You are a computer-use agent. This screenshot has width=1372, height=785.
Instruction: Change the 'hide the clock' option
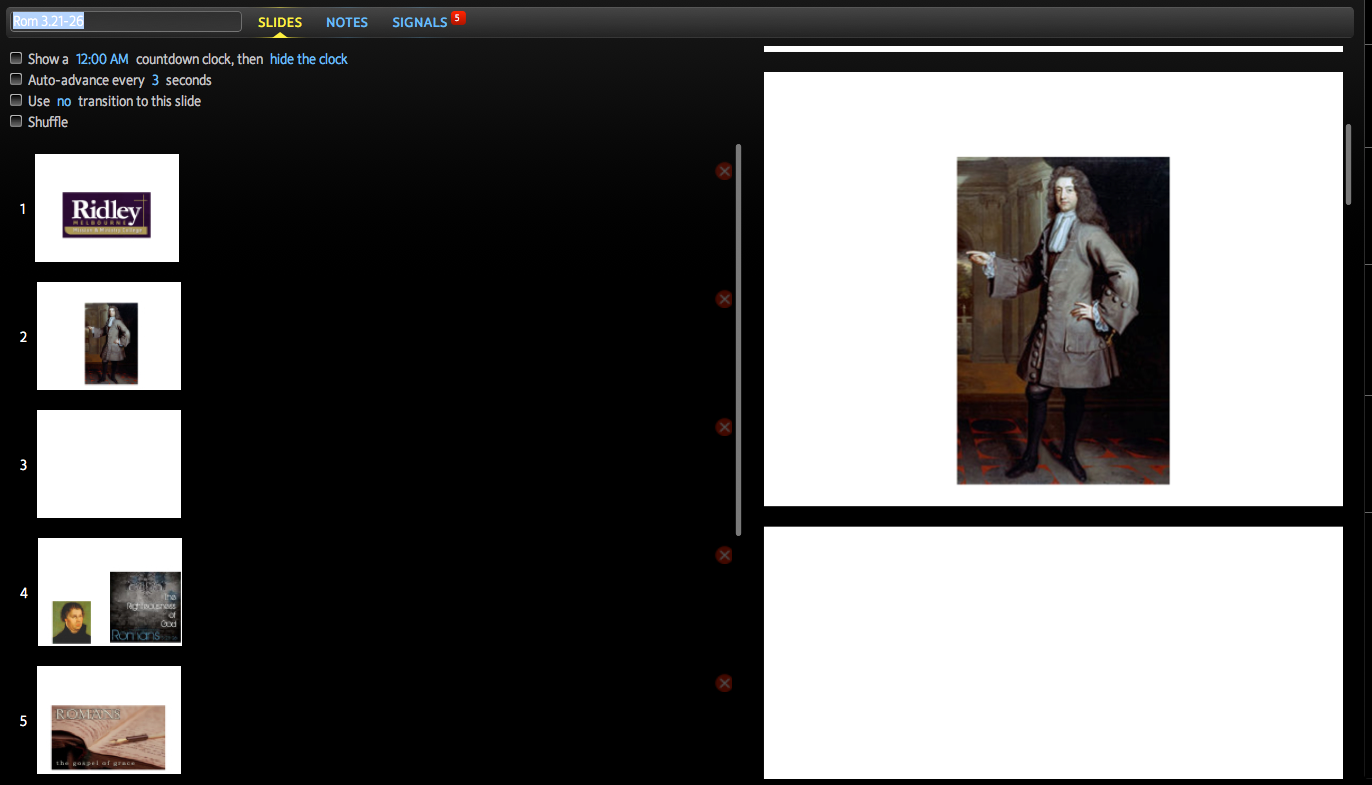309,59
